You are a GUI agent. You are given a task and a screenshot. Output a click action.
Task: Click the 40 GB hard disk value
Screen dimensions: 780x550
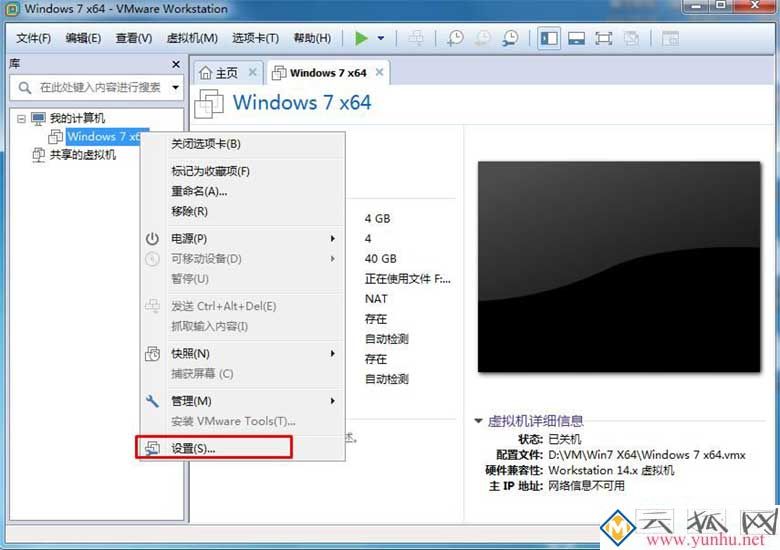[x=381, y=259]
